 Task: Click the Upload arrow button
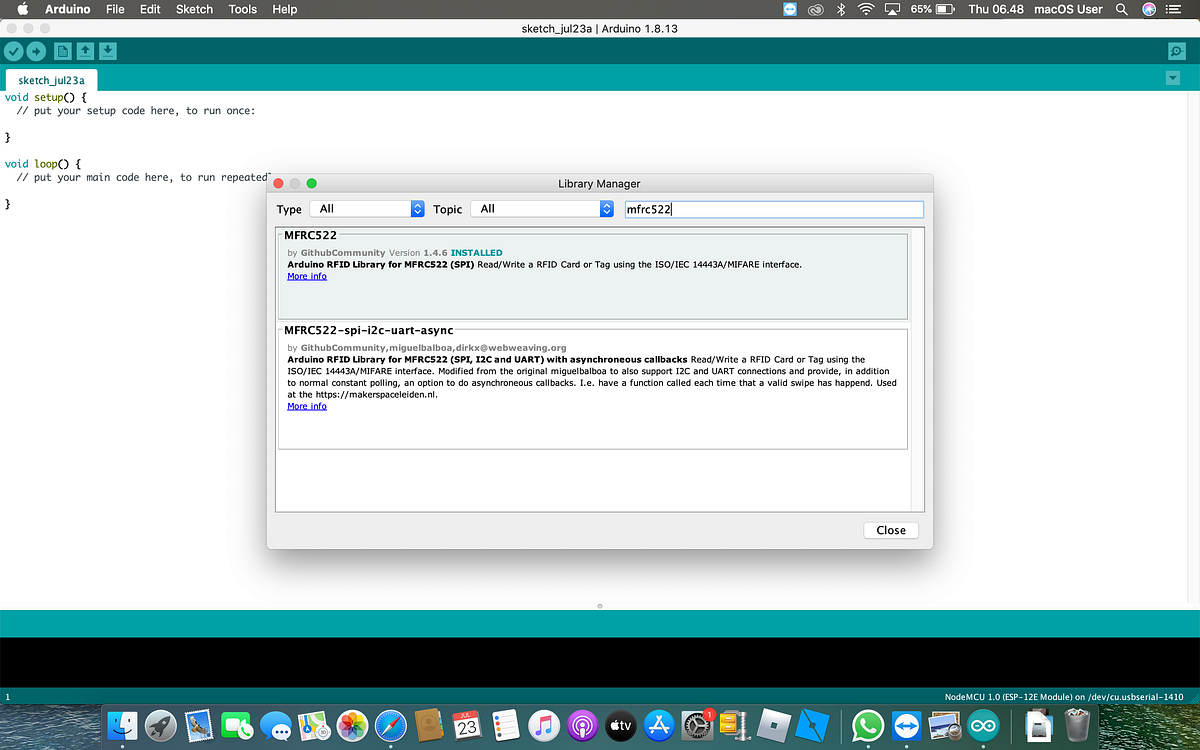point(36,51)
